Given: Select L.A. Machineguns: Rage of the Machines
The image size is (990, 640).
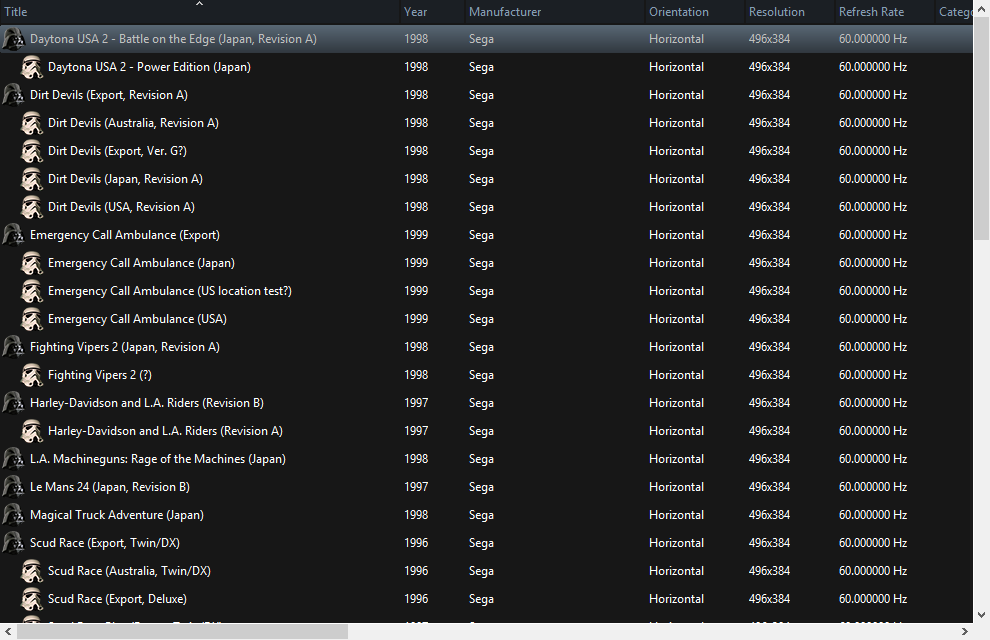Looking at the screenshot, I should pos(157,459).
